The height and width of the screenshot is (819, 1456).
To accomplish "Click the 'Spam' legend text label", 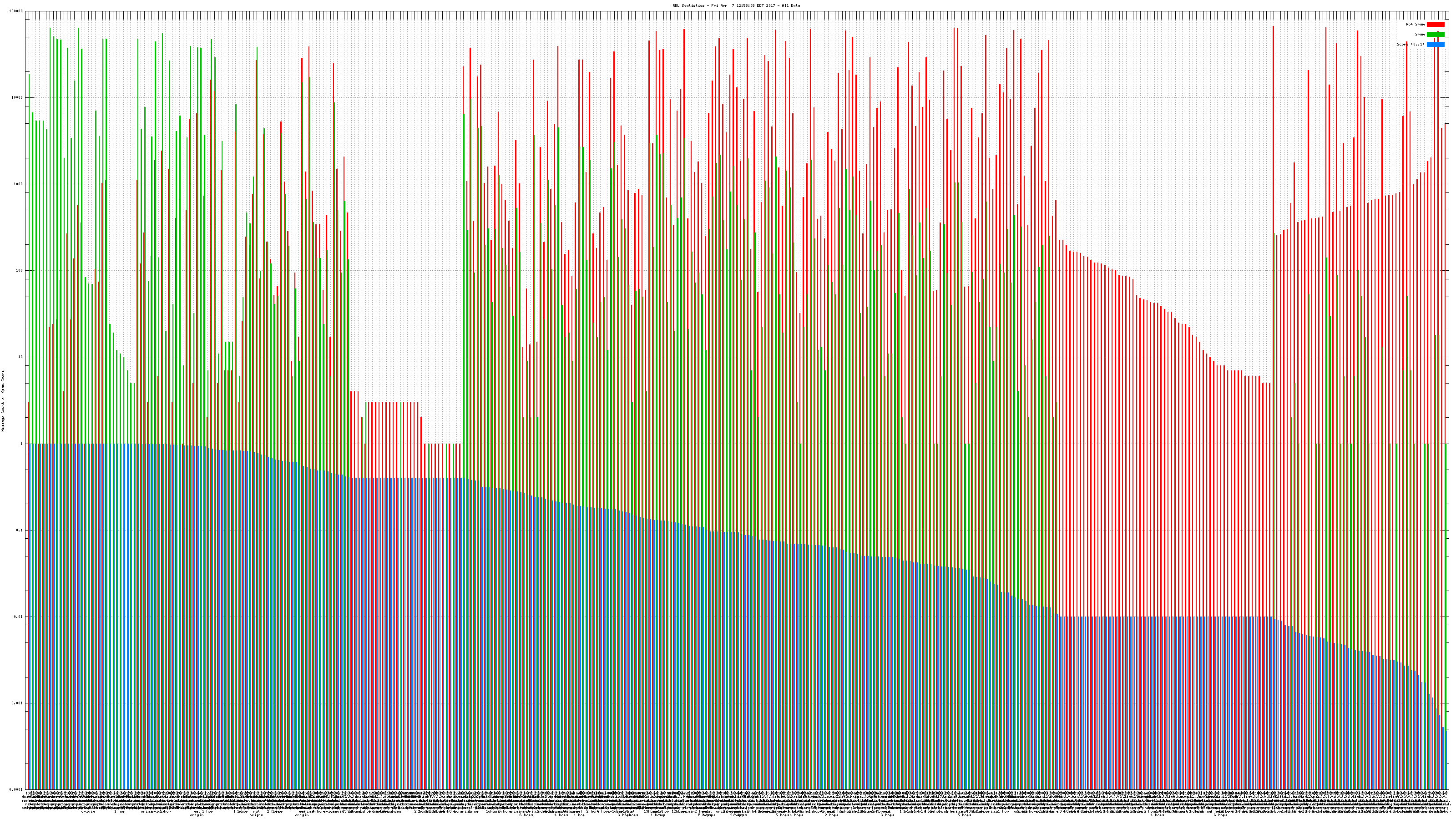I will click(x=1420, y=35).
